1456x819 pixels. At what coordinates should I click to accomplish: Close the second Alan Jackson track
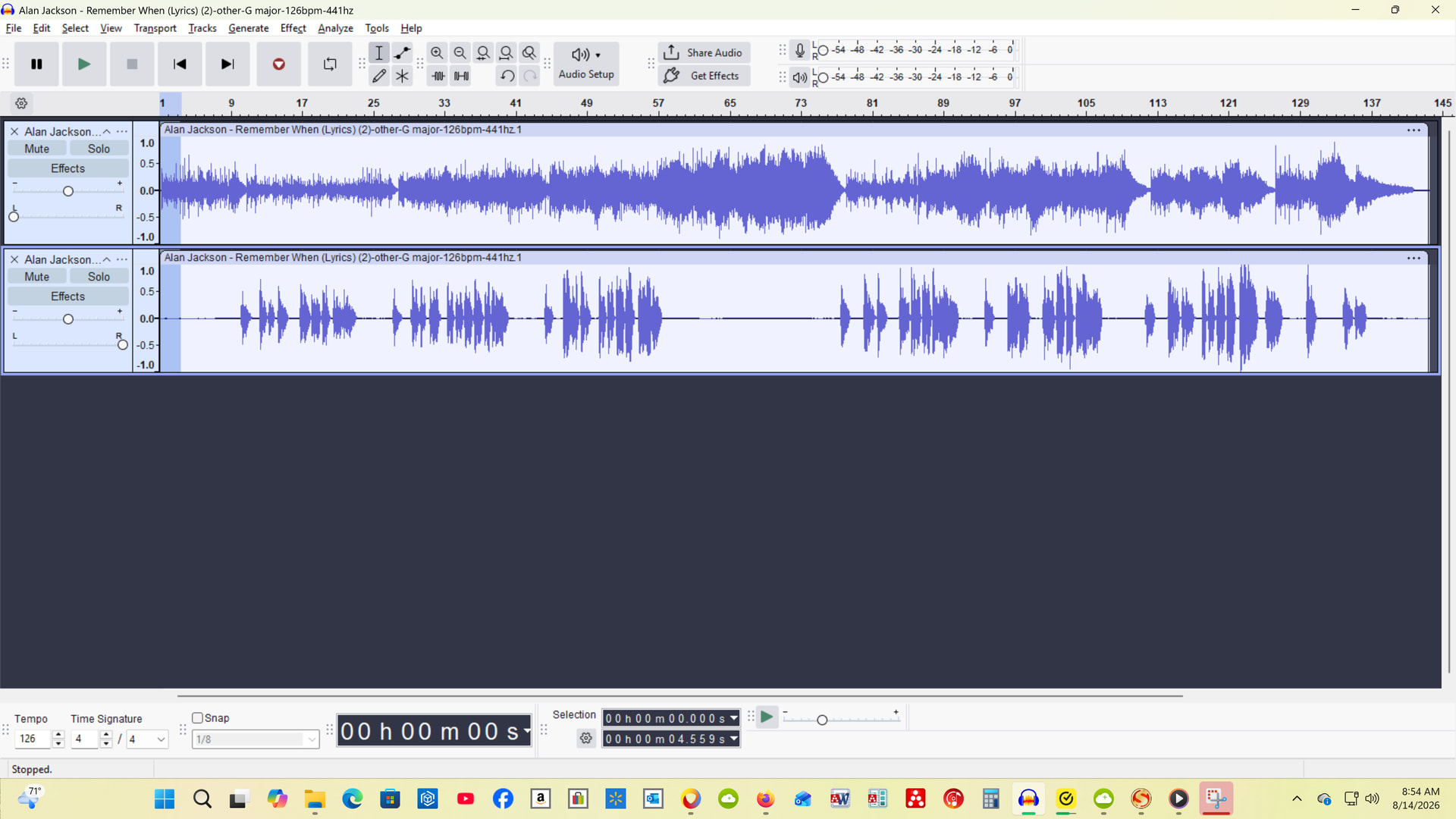[14, 260]
